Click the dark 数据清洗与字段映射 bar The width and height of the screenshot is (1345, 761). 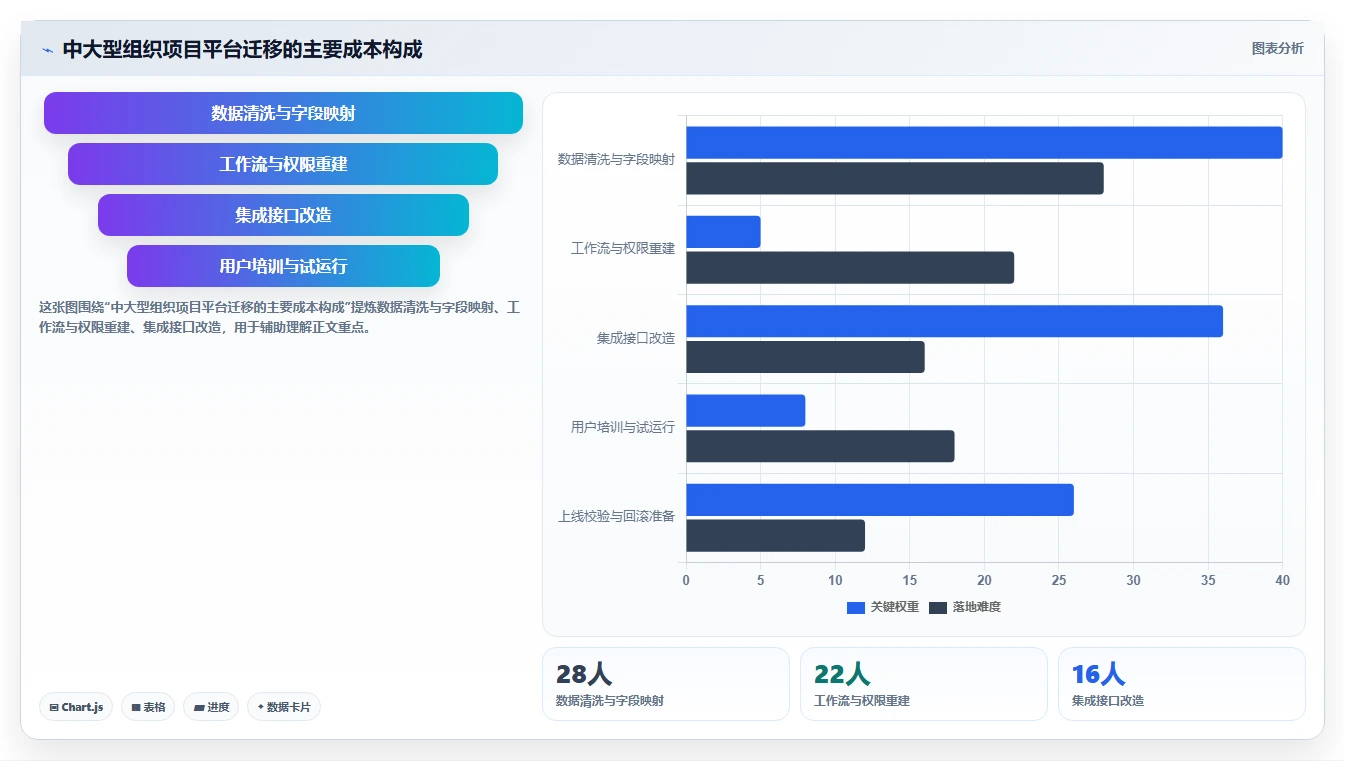[895, 178]
